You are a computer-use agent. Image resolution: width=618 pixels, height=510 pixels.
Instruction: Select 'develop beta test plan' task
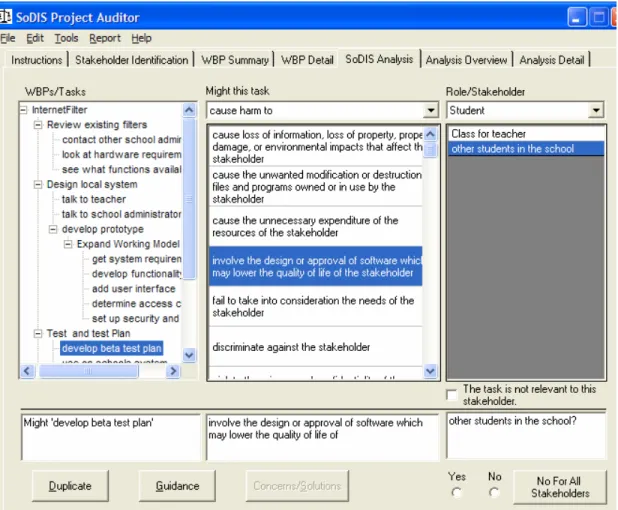pos(112,348)
